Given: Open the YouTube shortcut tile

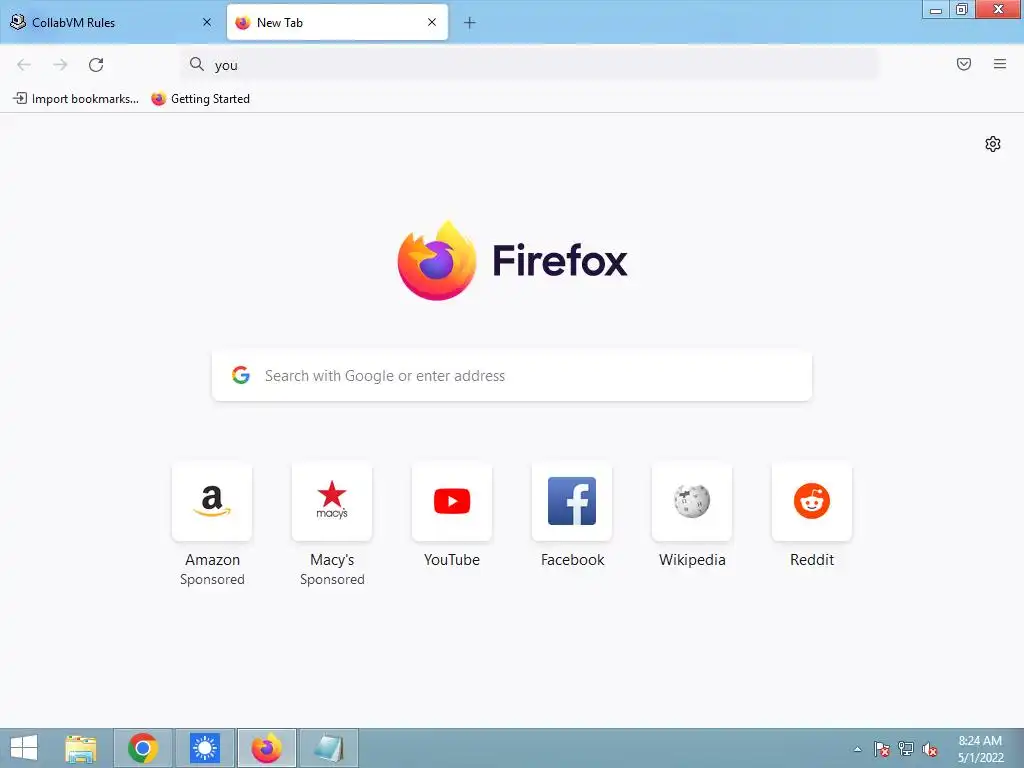Looking at the screenshot, I should click(452, 502).
